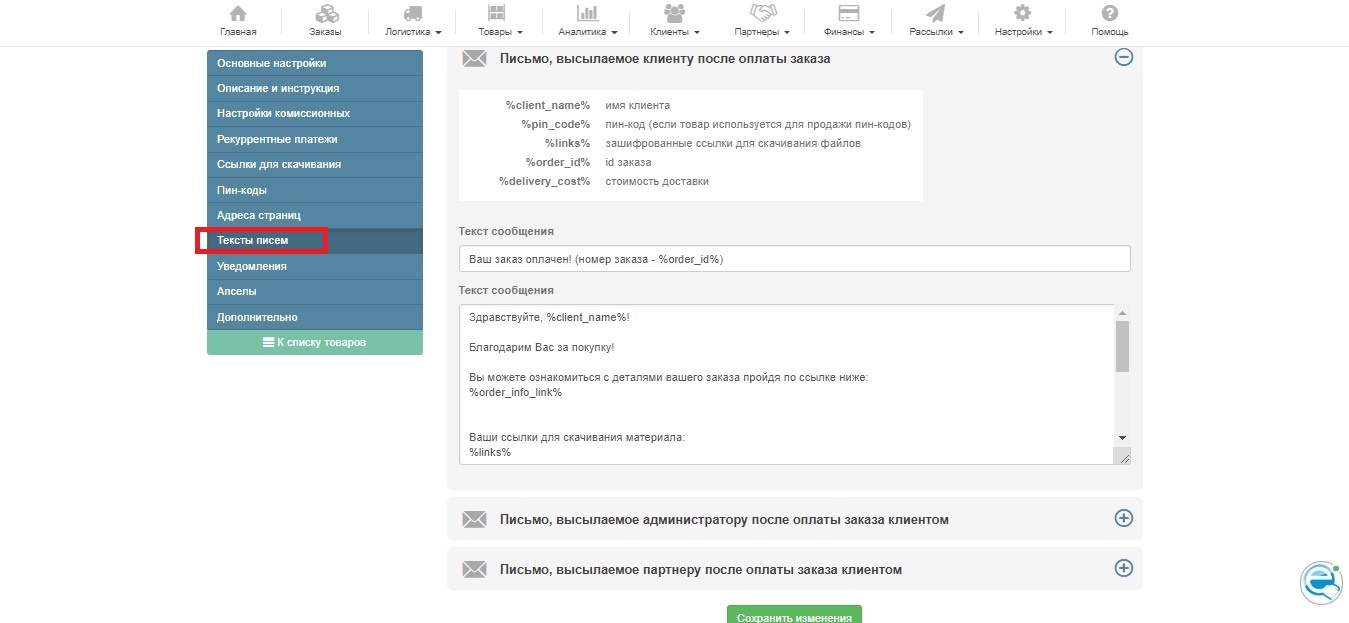This screenshot has width=1349, height=623.
Task: Click the Заказы boxes icon
Action: [325, 14]
